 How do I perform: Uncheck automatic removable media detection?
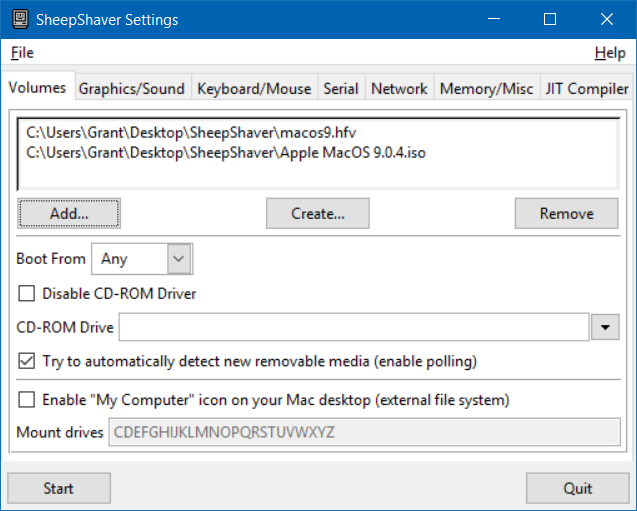26,360
